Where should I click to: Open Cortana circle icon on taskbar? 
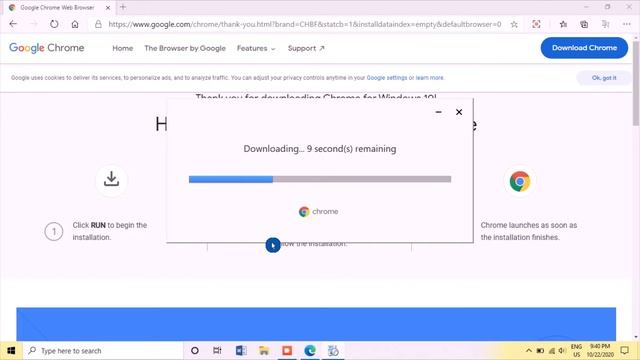[x=195, y=351]
